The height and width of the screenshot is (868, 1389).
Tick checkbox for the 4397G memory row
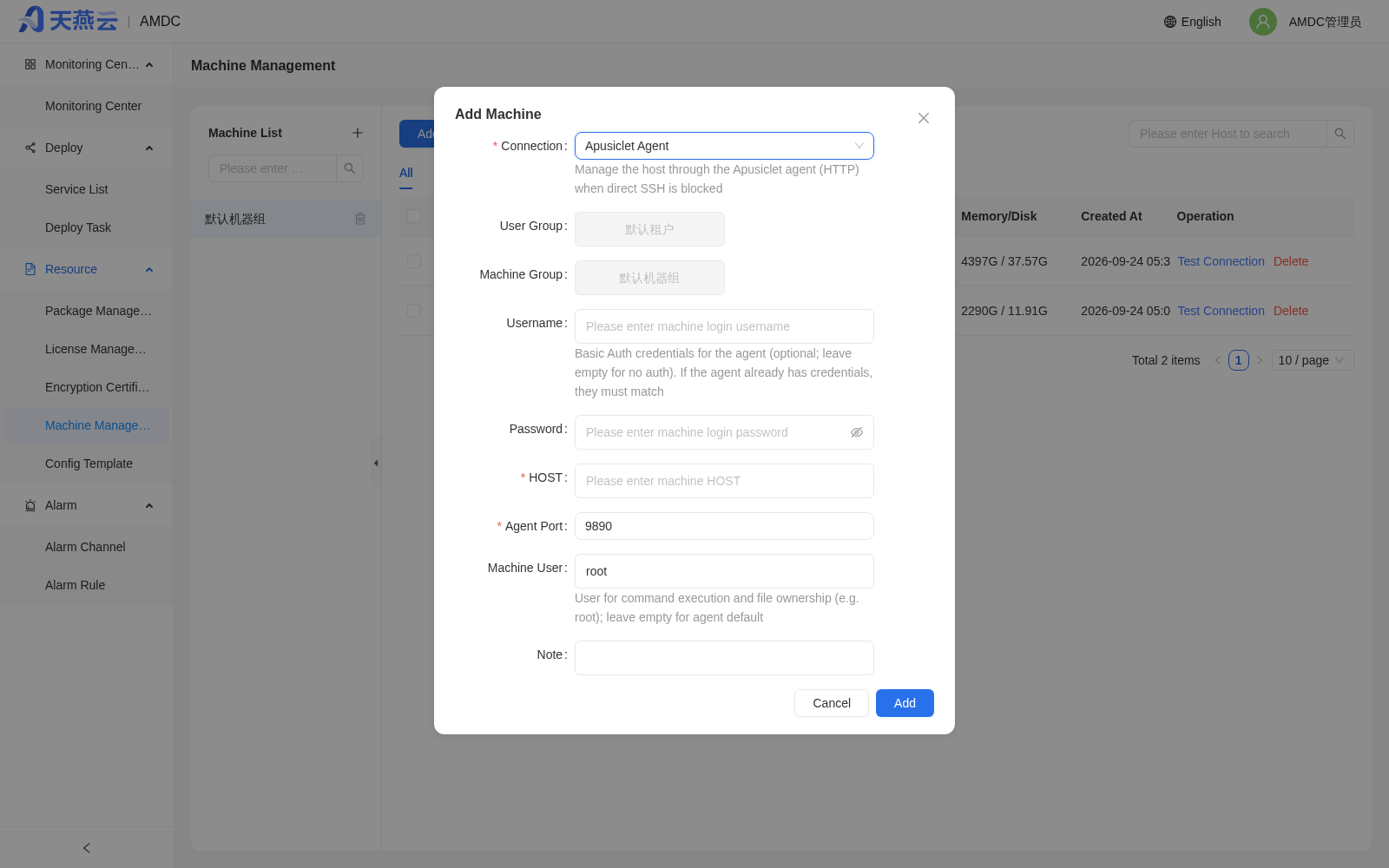point(414,261)
